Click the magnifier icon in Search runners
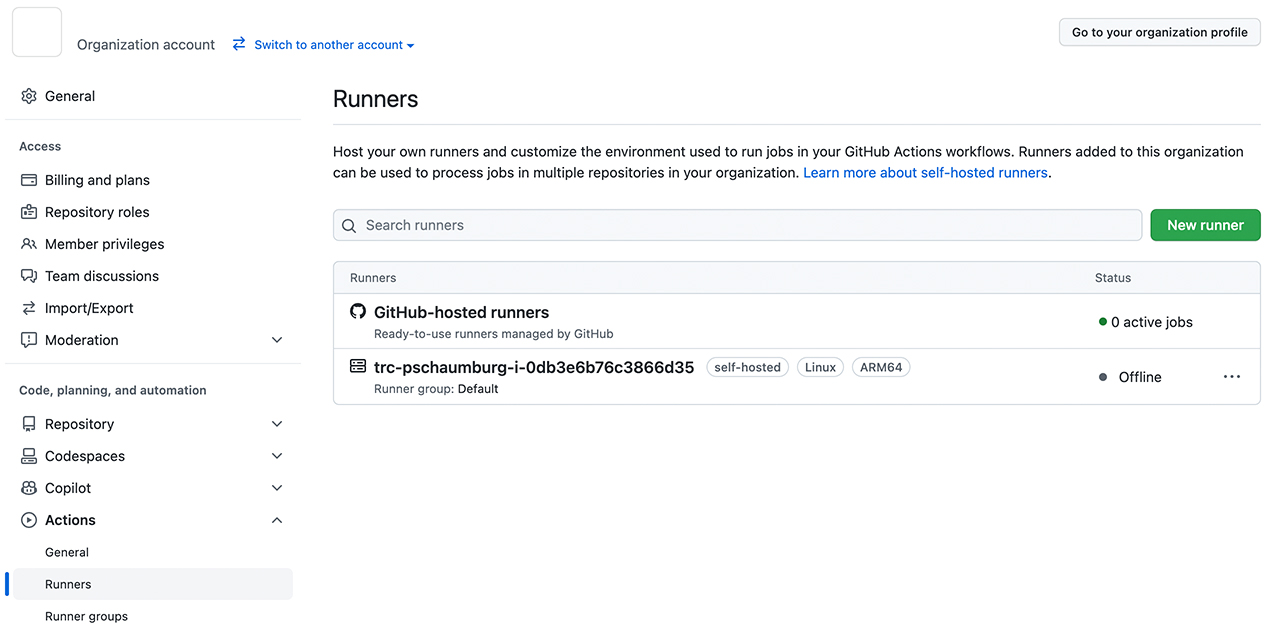 coord(349,226)
